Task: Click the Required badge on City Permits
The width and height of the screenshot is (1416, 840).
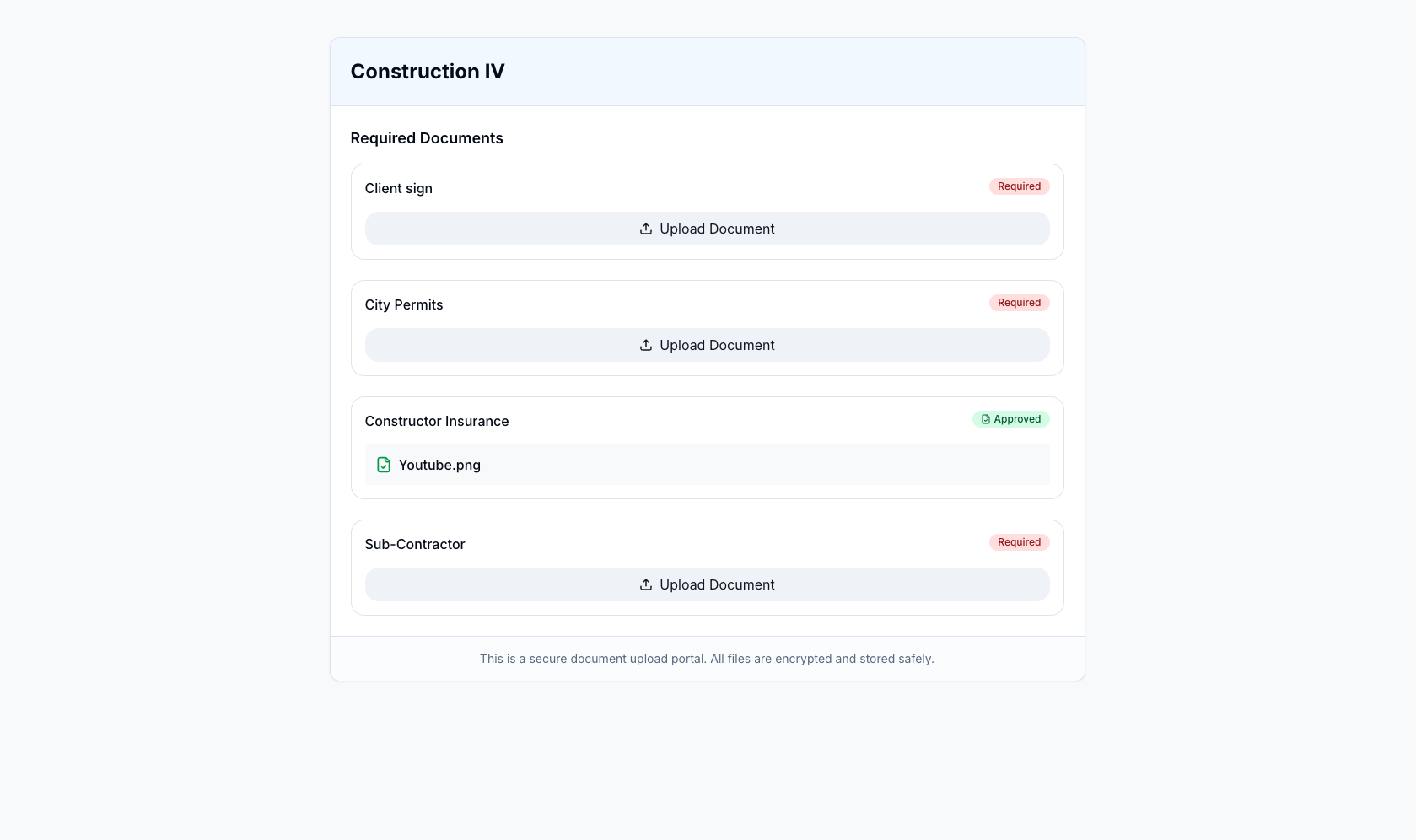Action: point(1019,303)
